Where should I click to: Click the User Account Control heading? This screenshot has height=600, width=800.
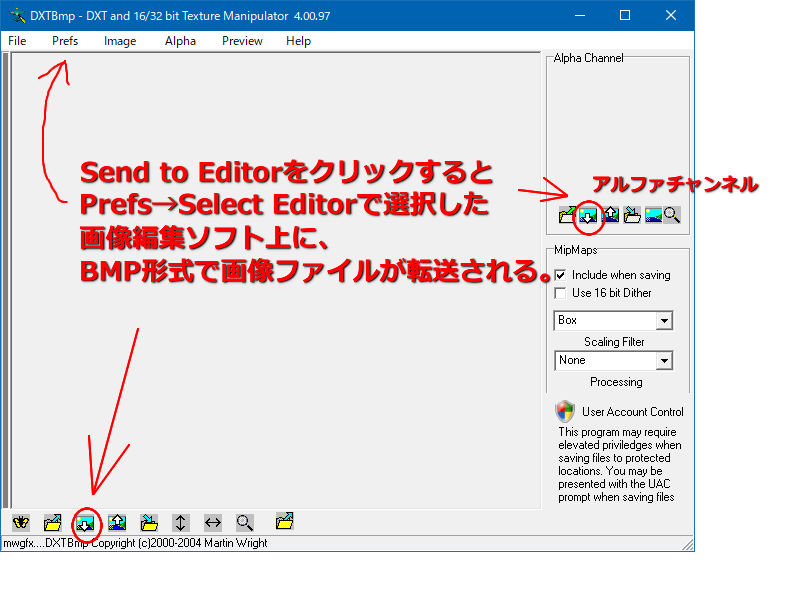[633, 412]
